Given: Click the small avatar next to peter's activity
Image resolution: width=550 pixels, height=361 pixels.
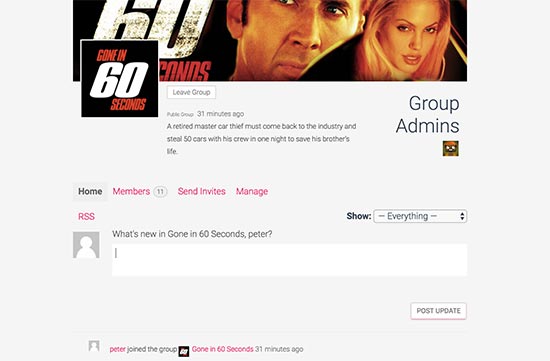Looking at the screenshot, I should click(x=94, y=346).
